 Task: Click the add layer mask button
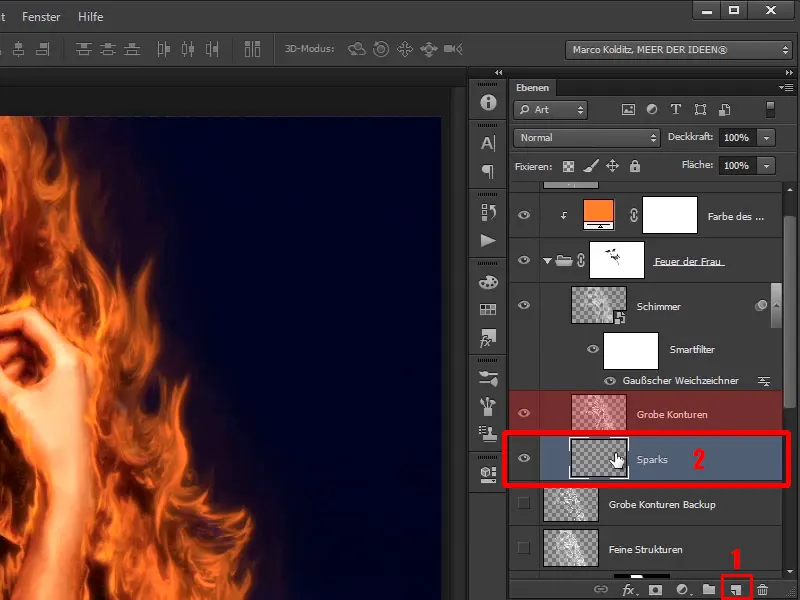point(655,590)
